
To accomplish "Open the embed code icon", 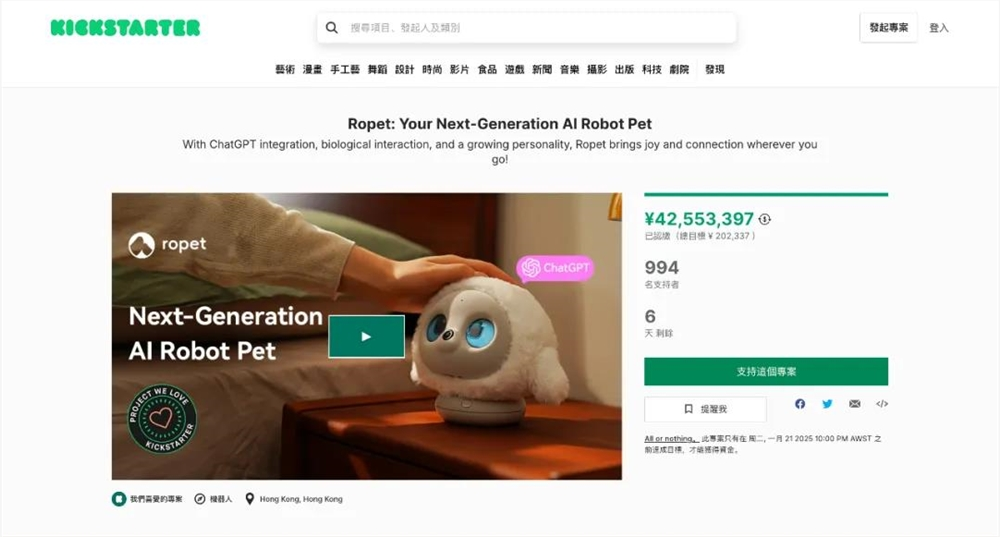I will pyautogui.click(x=881, y=404).
